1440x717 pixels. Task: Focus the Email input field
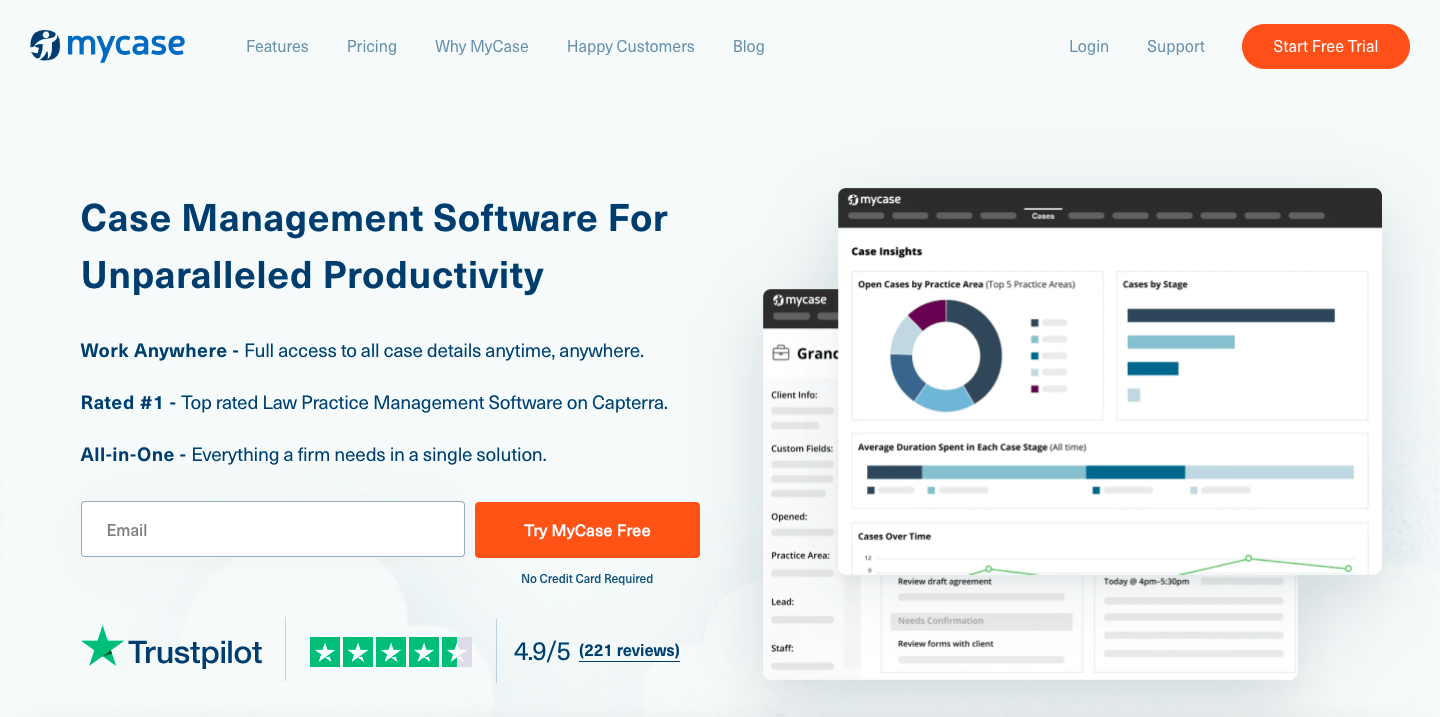[273, 529]
